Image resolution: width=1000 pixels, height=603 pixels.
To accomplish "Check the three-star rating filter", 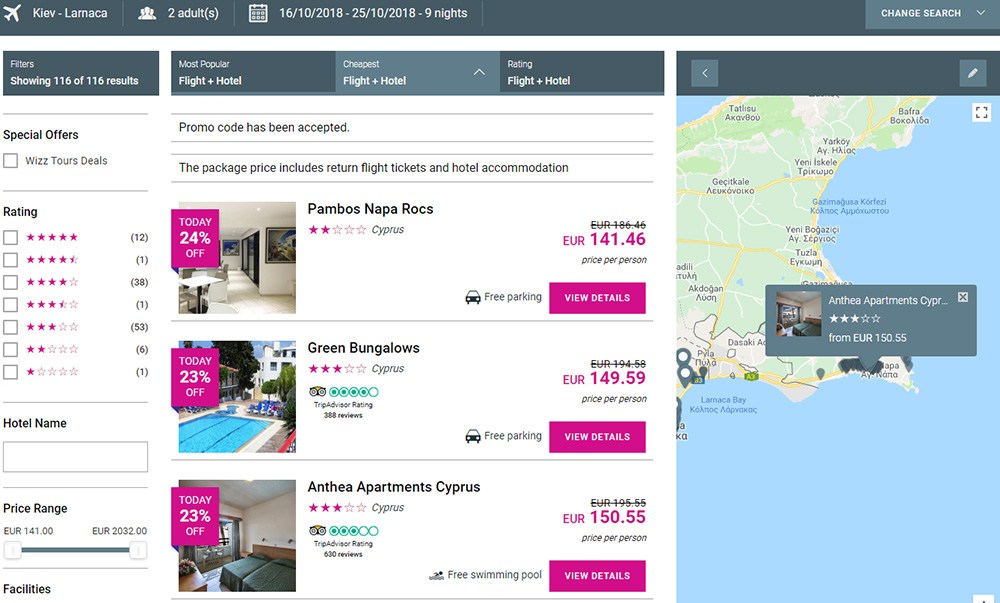I will [10, 327].
